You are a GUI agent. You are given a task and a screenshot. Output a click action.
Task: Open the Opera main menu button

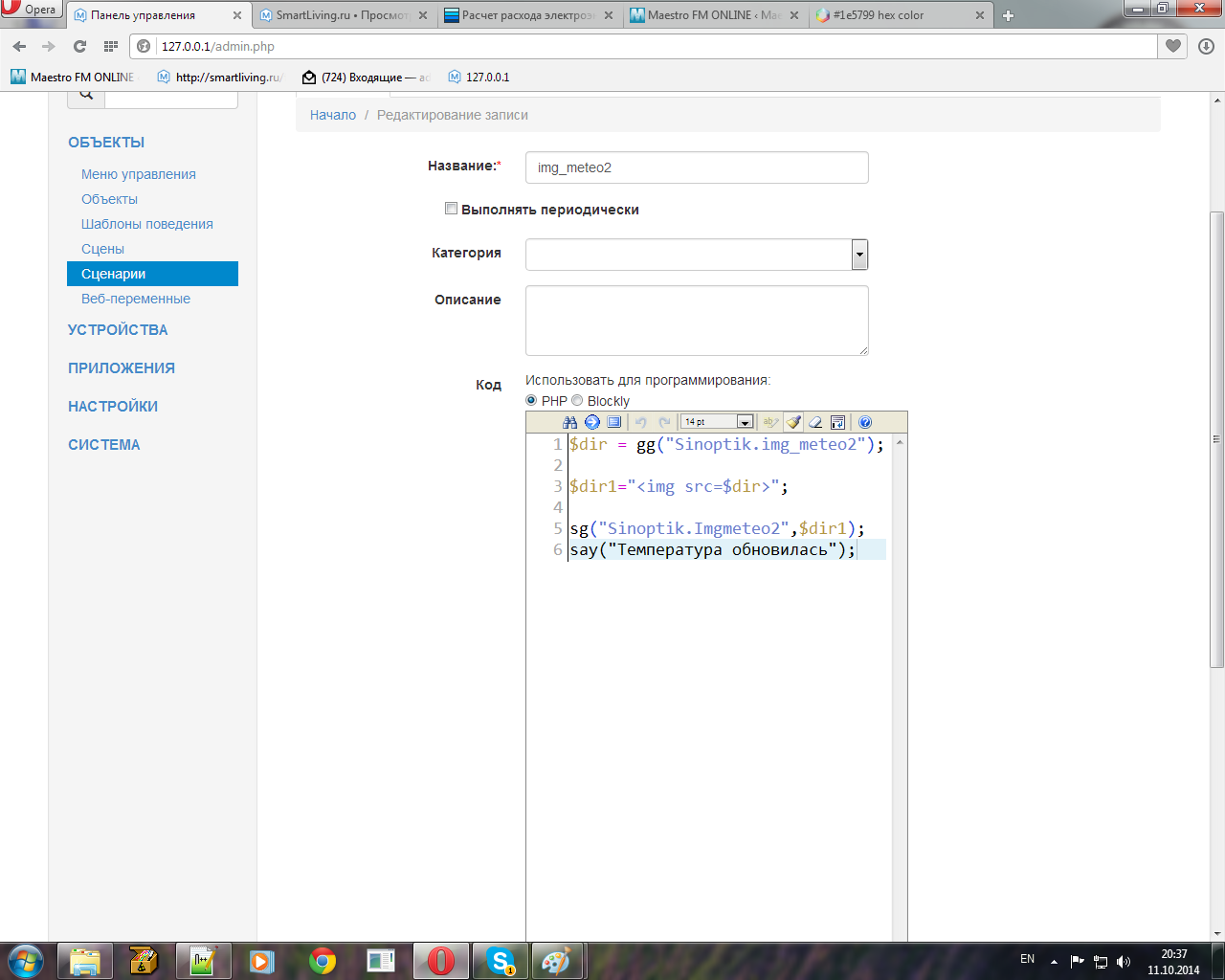click(31, 10)
